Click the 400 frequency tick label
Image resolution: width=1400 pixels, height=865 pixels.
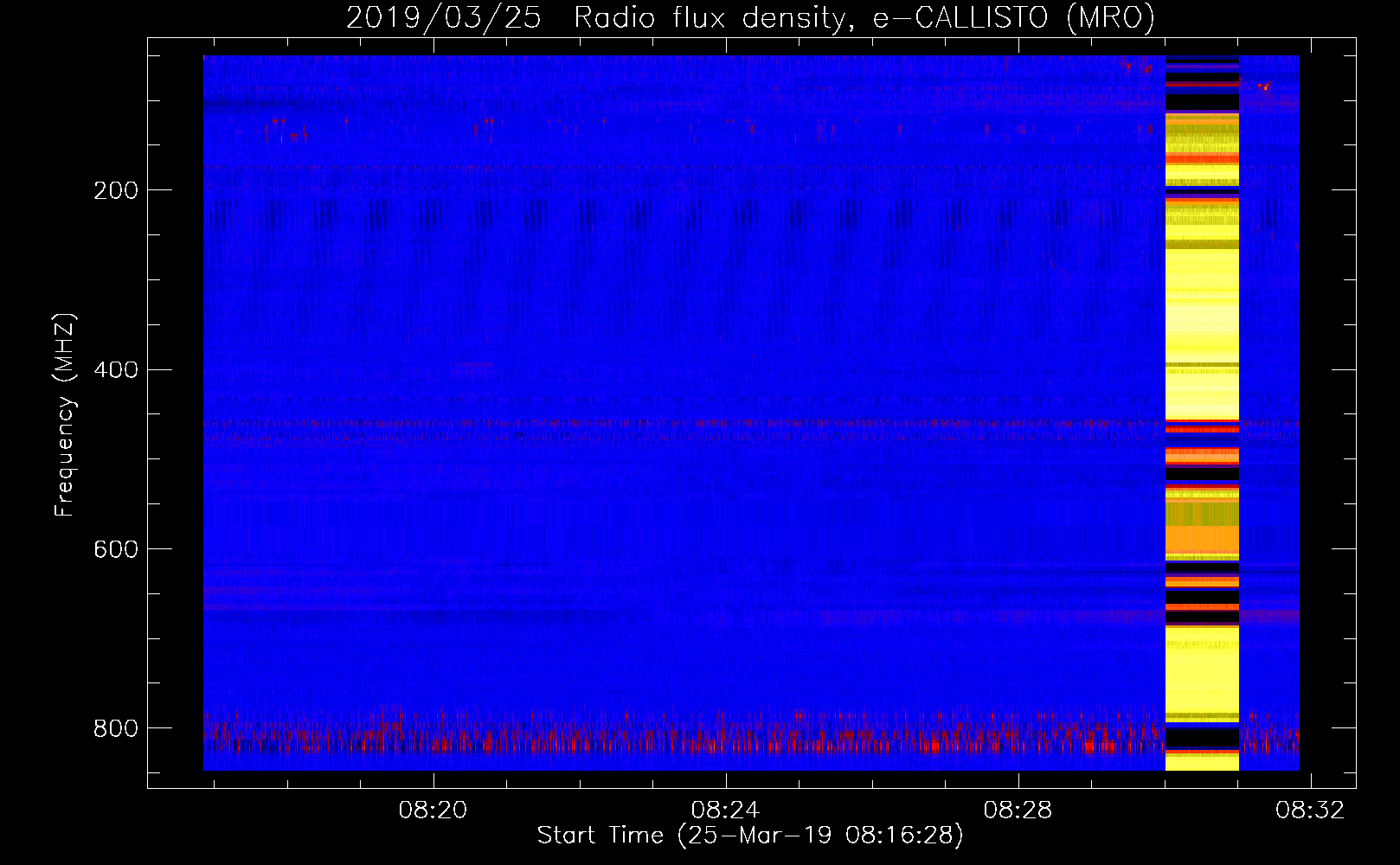(x=116, y=370)
